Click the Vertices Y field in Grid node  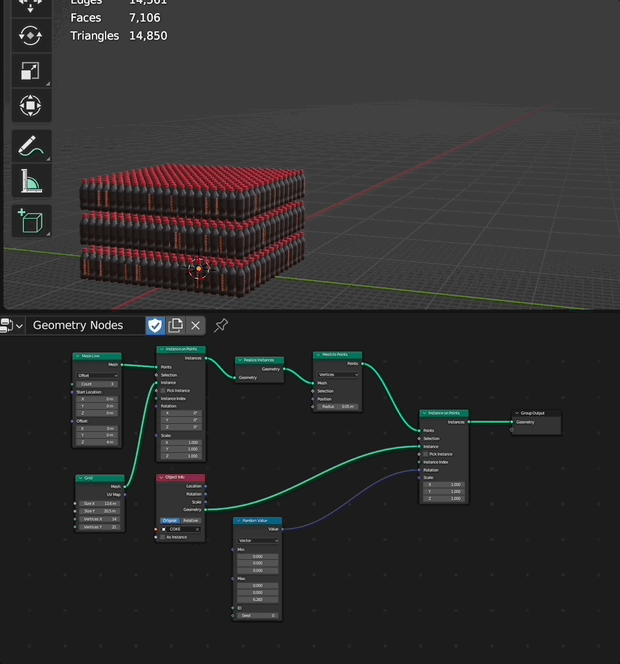click(x=100, y=527)
